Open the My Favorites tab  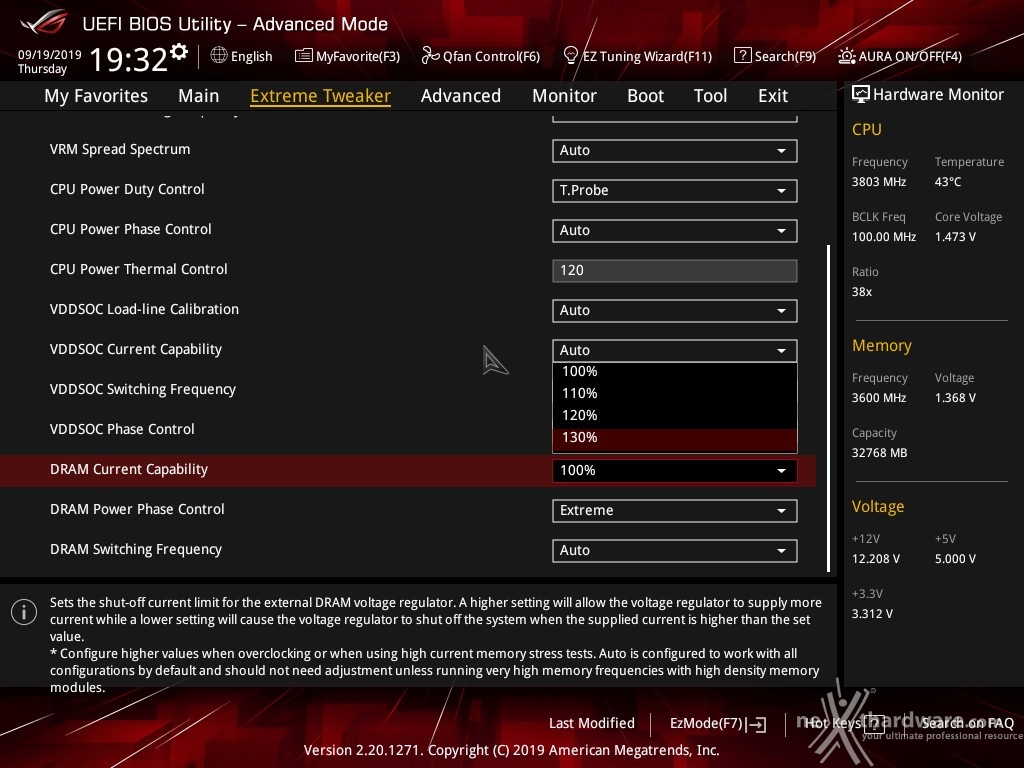point(96,96)
